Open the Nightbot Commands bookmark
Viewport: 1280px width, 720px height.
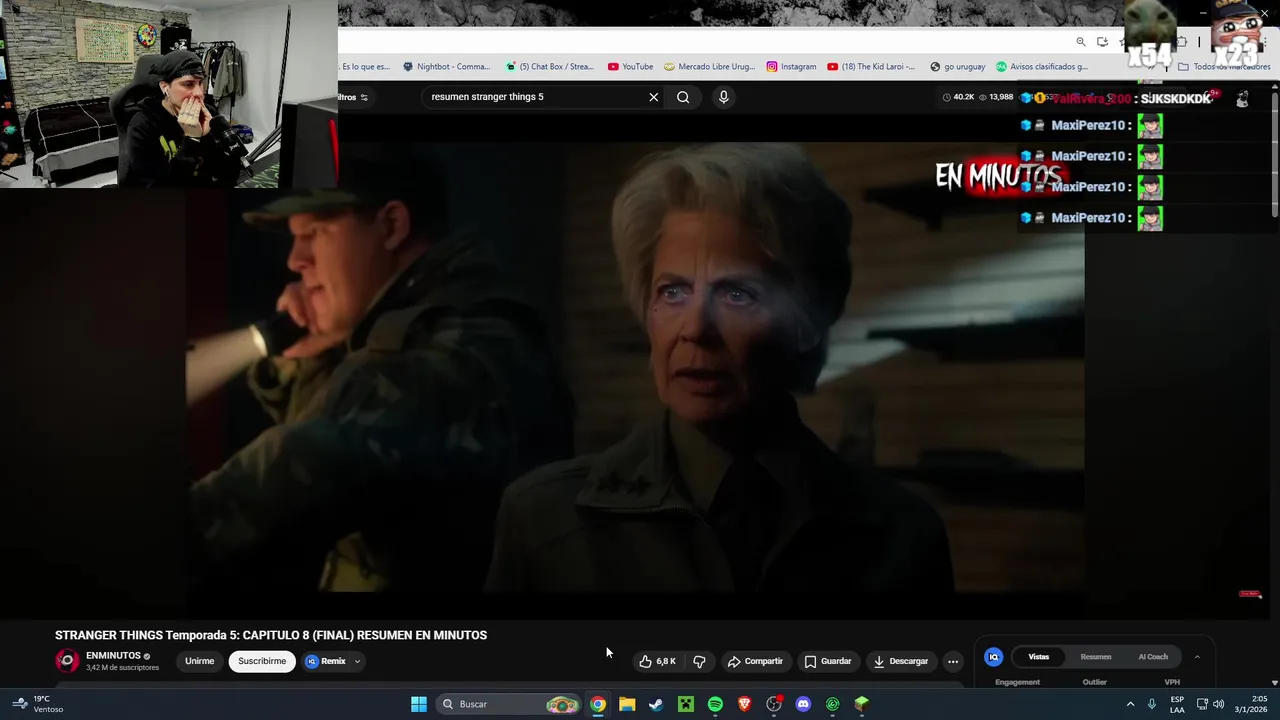(446, 67)
